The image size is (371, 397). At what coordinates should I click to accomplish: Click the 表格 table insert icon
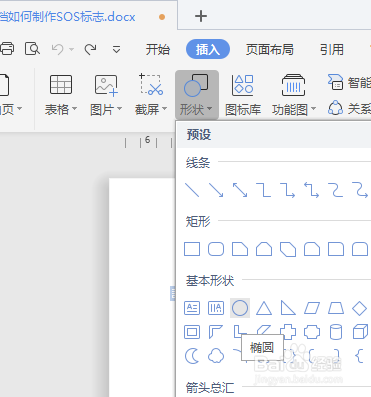[x=61, y=84]
